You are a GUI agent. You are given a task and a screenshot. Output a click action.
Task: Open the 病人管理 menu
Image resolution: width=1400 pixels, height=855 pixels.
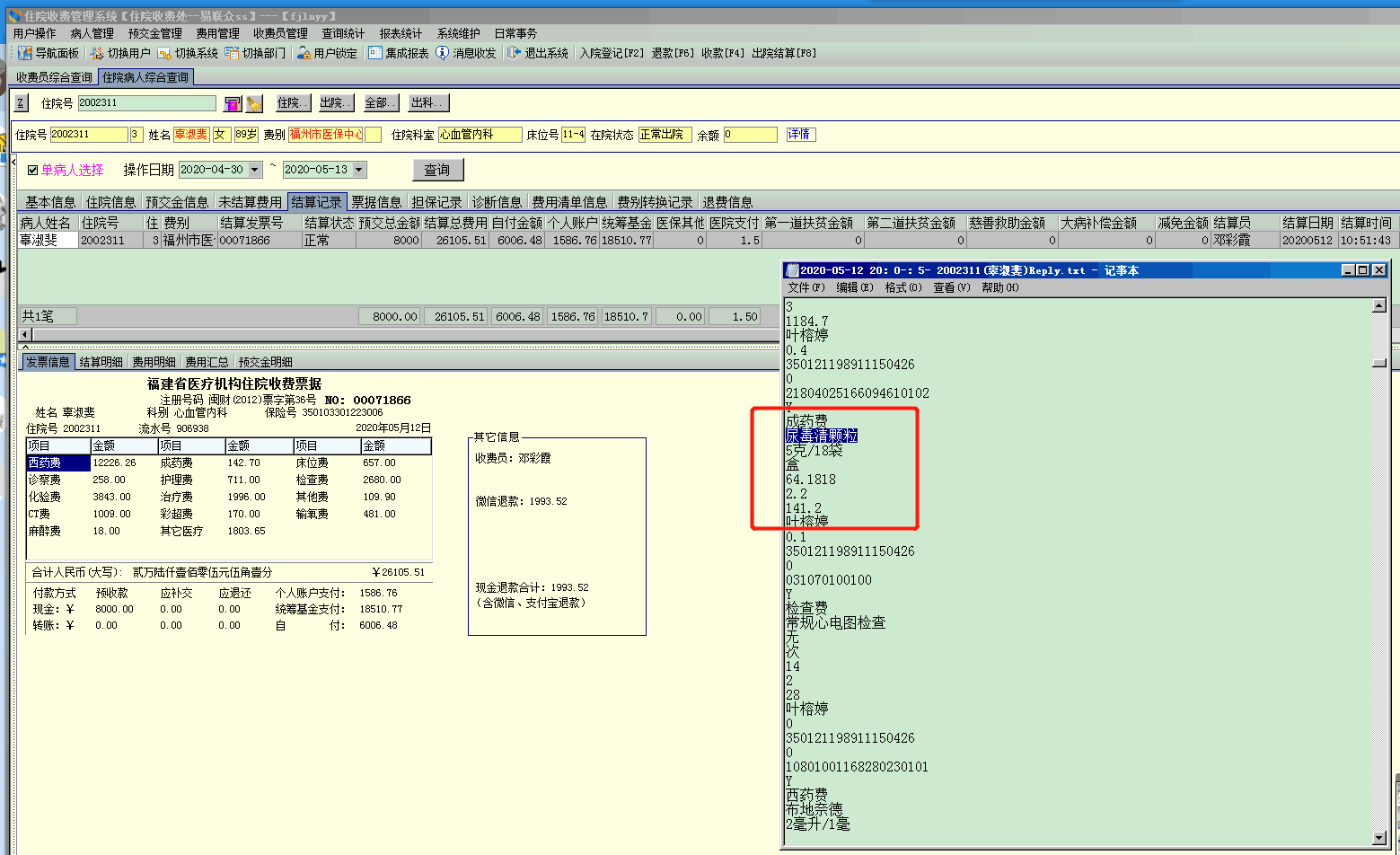tap(92, 33)
